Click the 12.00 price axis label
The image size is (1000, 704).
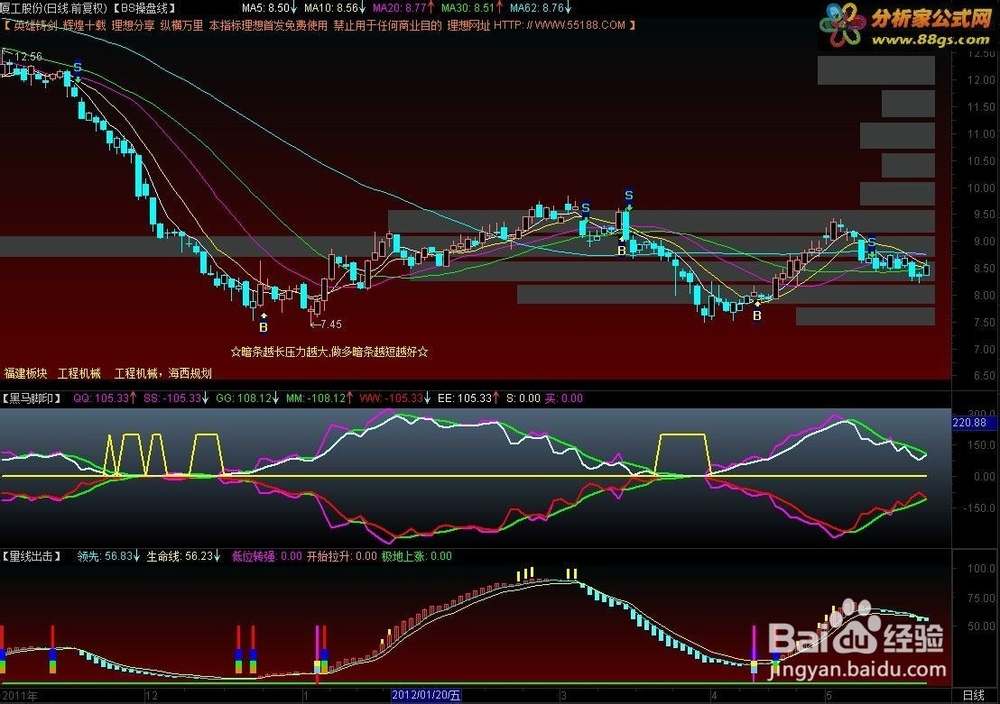pos(980,80)
